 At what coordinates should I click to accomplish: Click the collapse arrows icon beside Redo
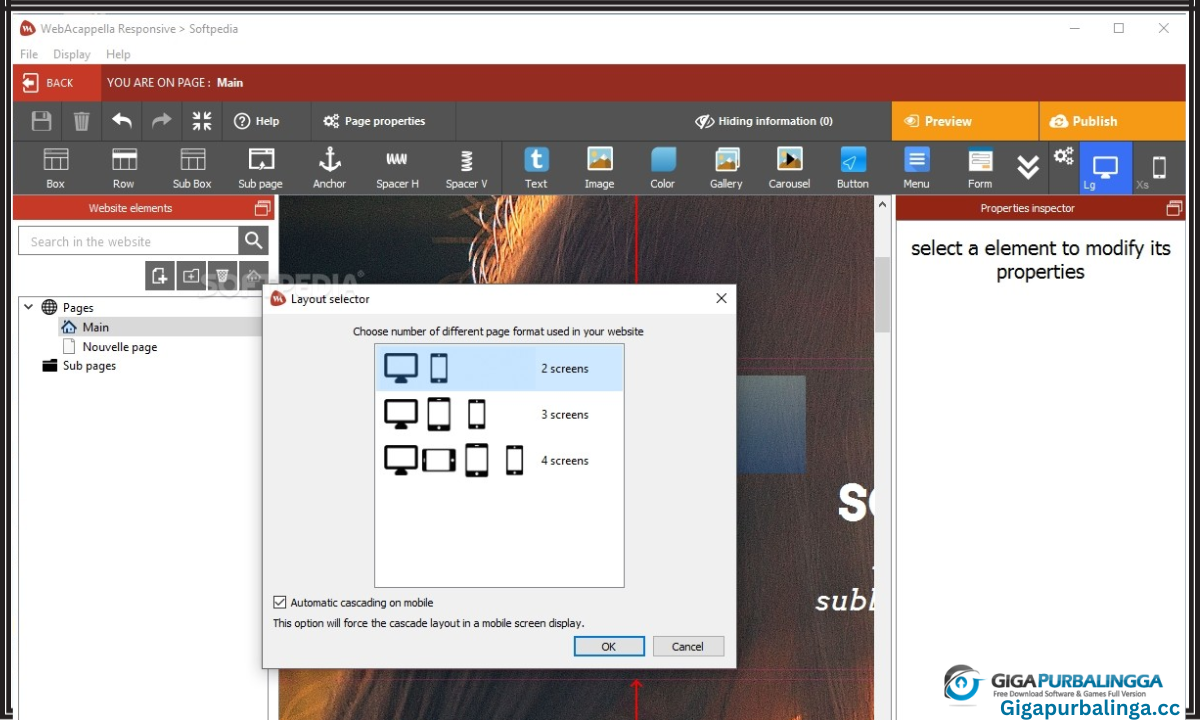coord(202,121)
